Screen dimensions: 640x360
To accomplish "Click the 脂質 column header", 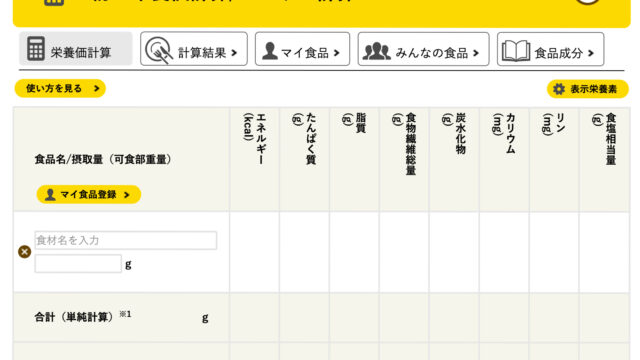I will [x=354, y=160].
